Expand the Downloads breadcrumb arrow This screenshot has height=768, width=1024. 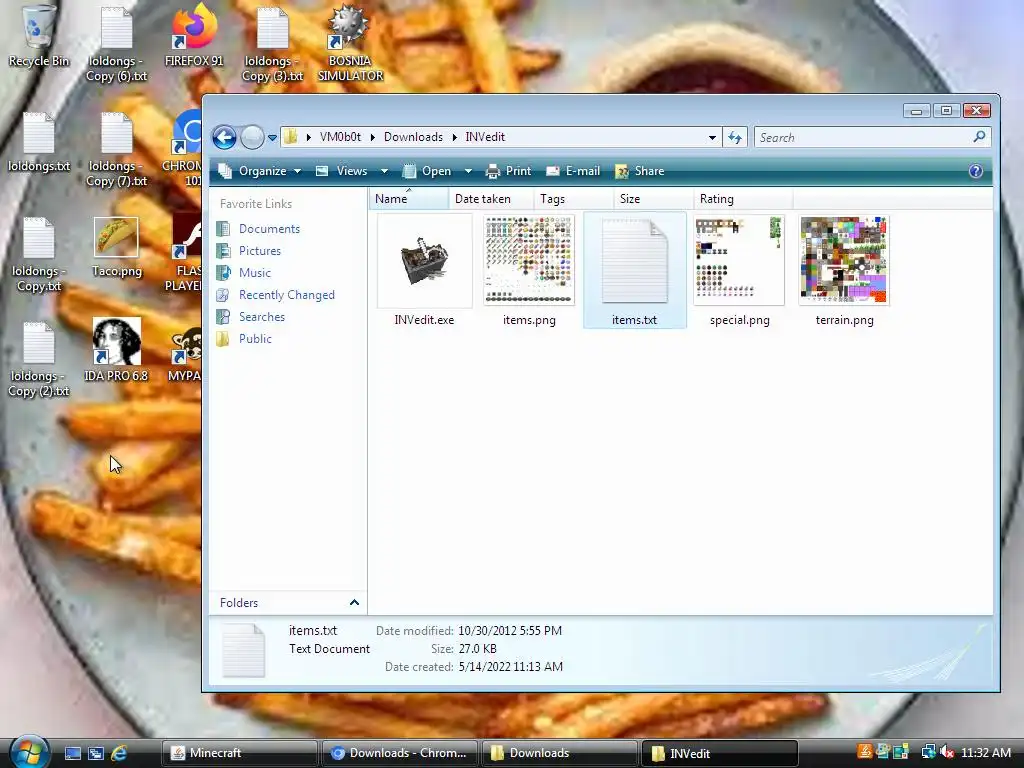pyautogui.click(x=454, y=137)
